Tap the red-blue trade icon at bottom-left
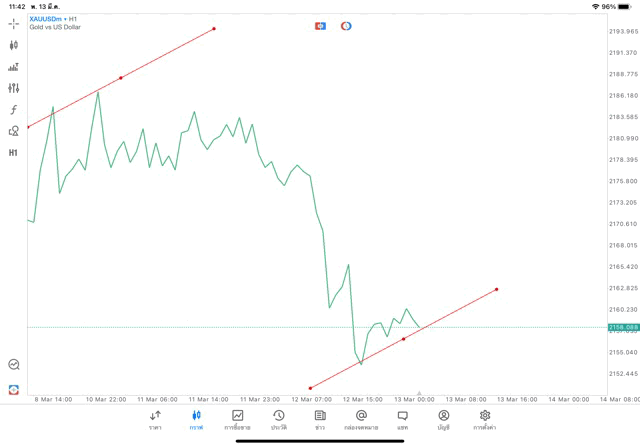This screenshot has width=640, height=447. [x=13, y=389]
